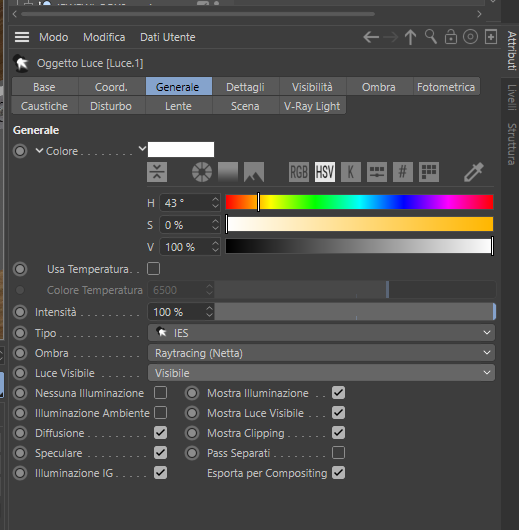The image size is (519, 530).
Task: Click the magnifier search icon
Action: (431, 37)
